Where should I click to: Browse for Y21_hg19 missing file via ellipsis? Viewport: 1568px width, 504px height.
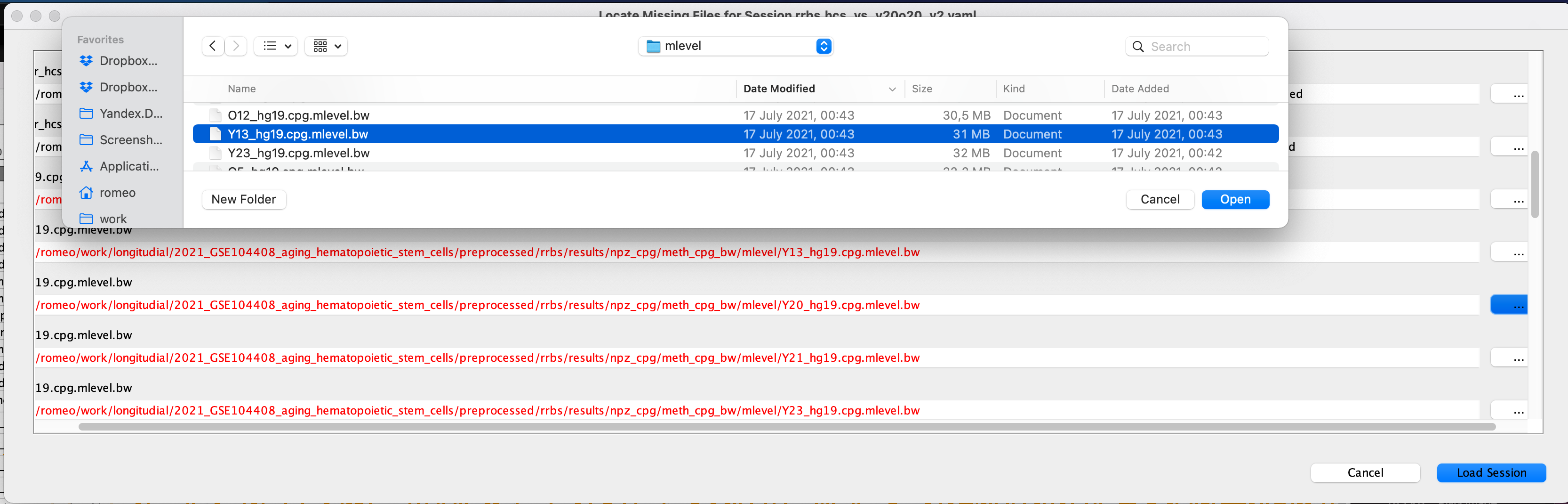(1509, 358)
